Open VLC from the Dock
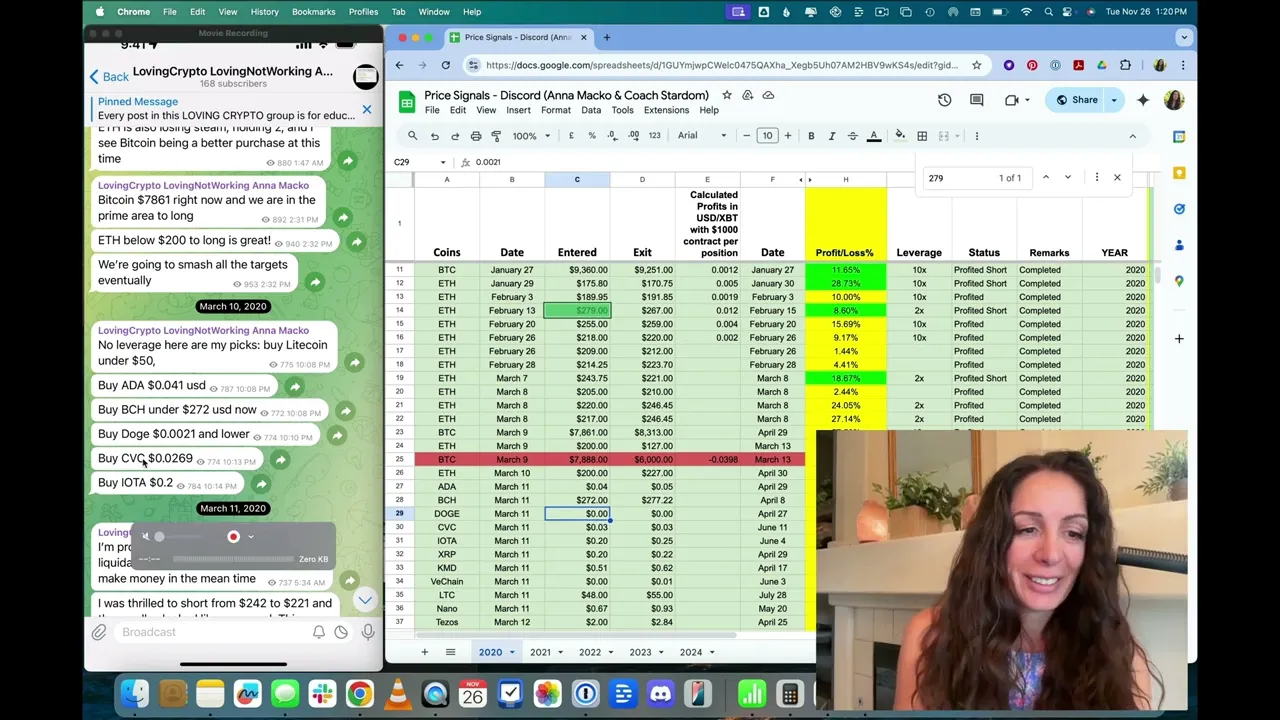This screenshot has width=1280, height=720. tap(397, 693)
